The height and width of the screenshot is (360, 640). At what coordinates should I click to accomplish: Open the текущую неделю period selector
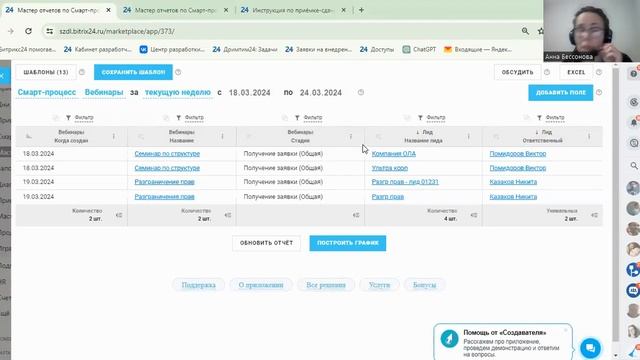178,93
